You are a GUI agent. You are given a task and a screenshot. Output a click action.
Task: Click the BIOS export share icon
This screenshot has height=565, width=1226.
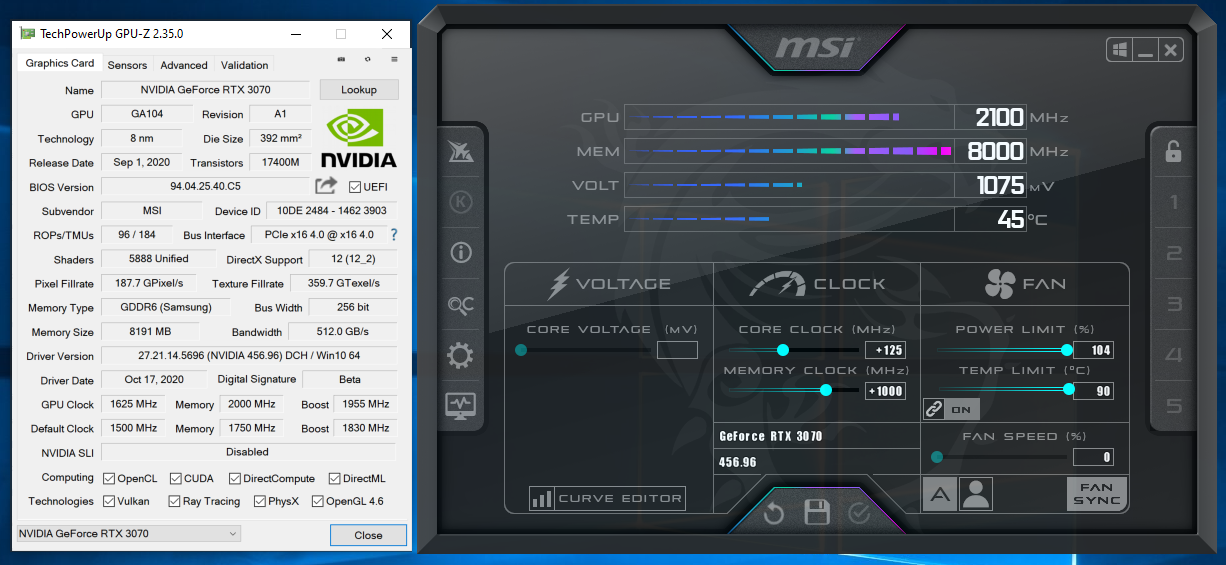[326, 186]
